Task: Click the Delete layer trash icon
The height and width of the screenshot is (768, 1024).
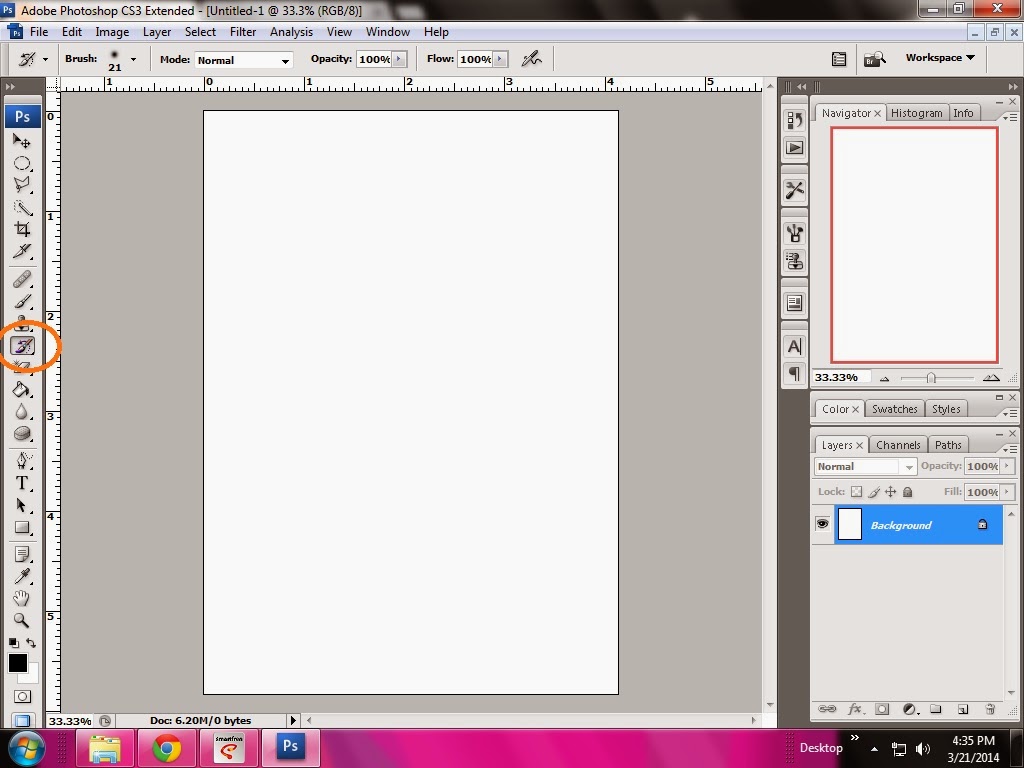Action: (x=989, y=709)
